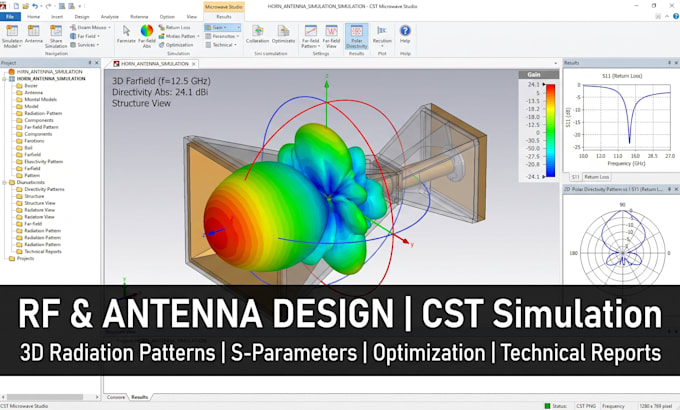
Task: Select the Structure View tree folder
Action: point(36,203)
